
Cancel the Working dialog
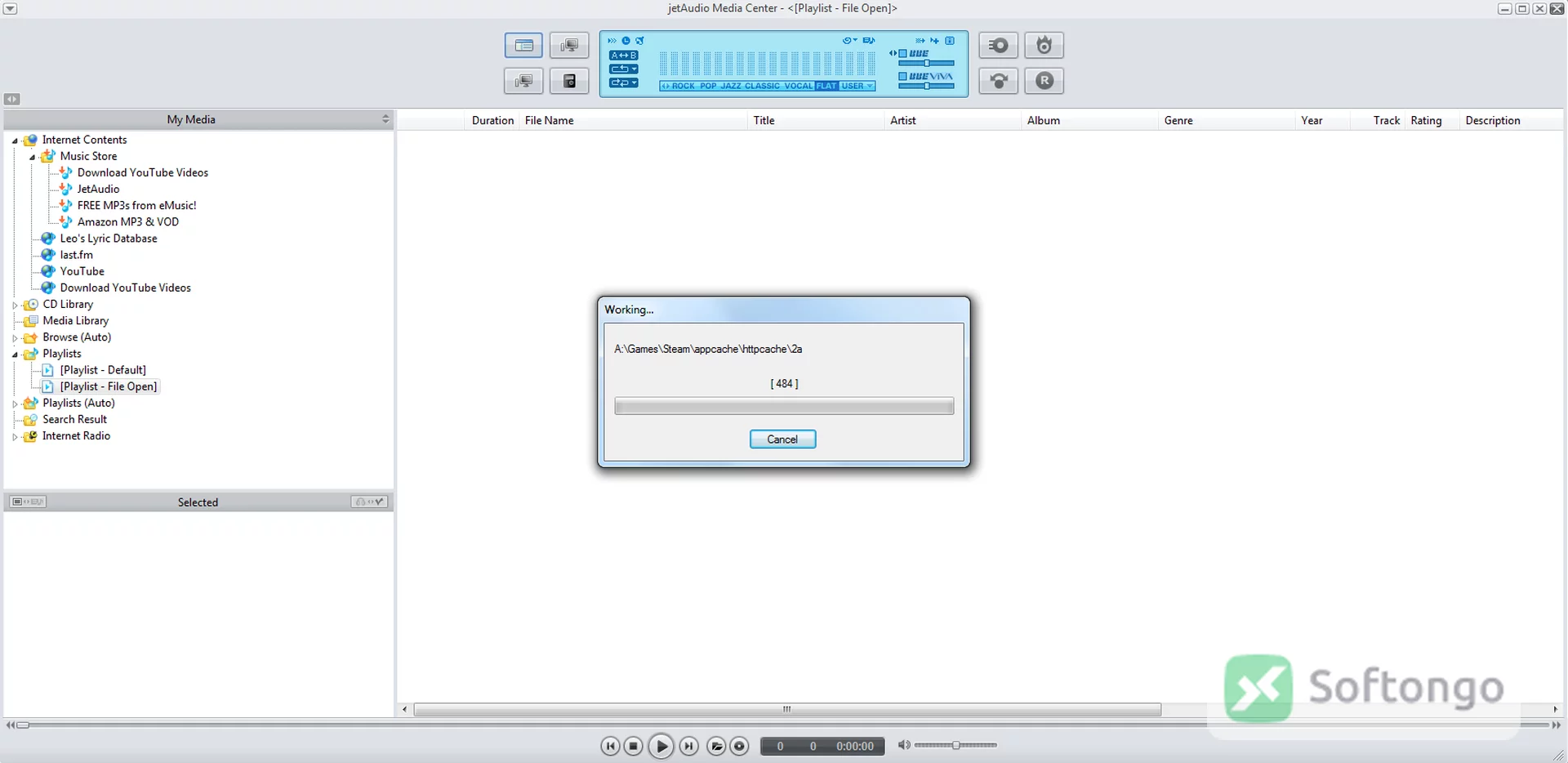(x=782, y=440)
